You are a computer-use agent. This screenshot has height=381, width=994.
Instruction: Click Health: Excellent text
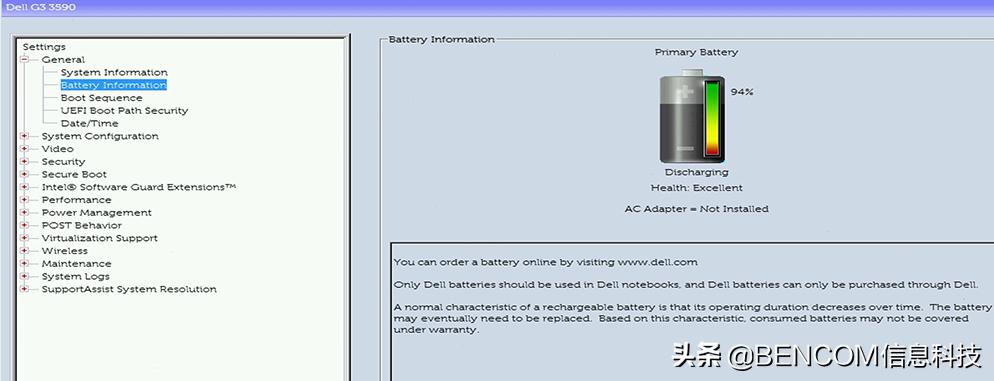pyautogui.click(x=697, y=188)
